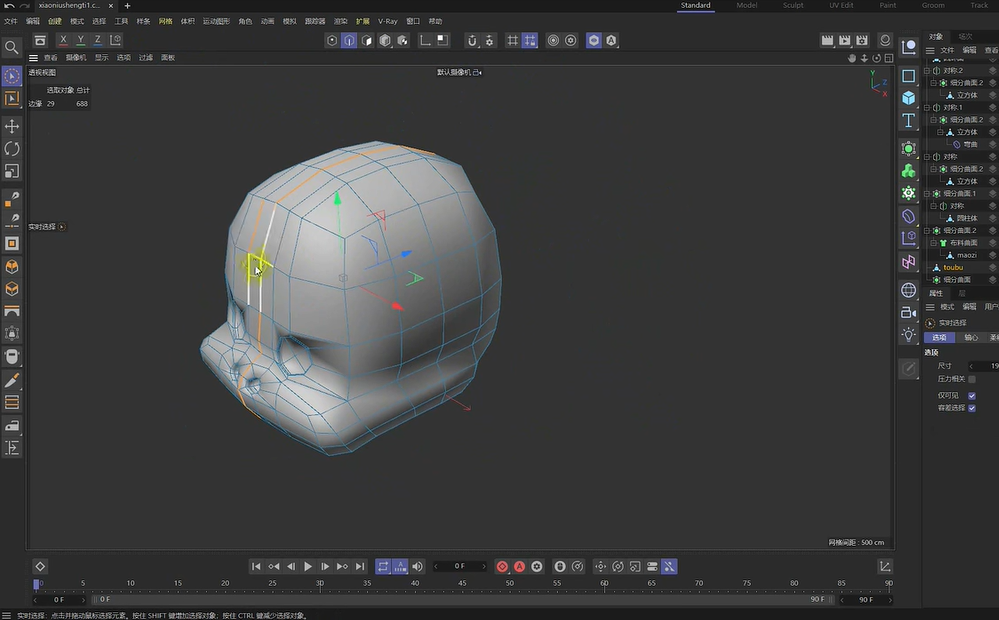Select the Knife brush tool icon
The image size is (999, 620).
tap(11, 380)
